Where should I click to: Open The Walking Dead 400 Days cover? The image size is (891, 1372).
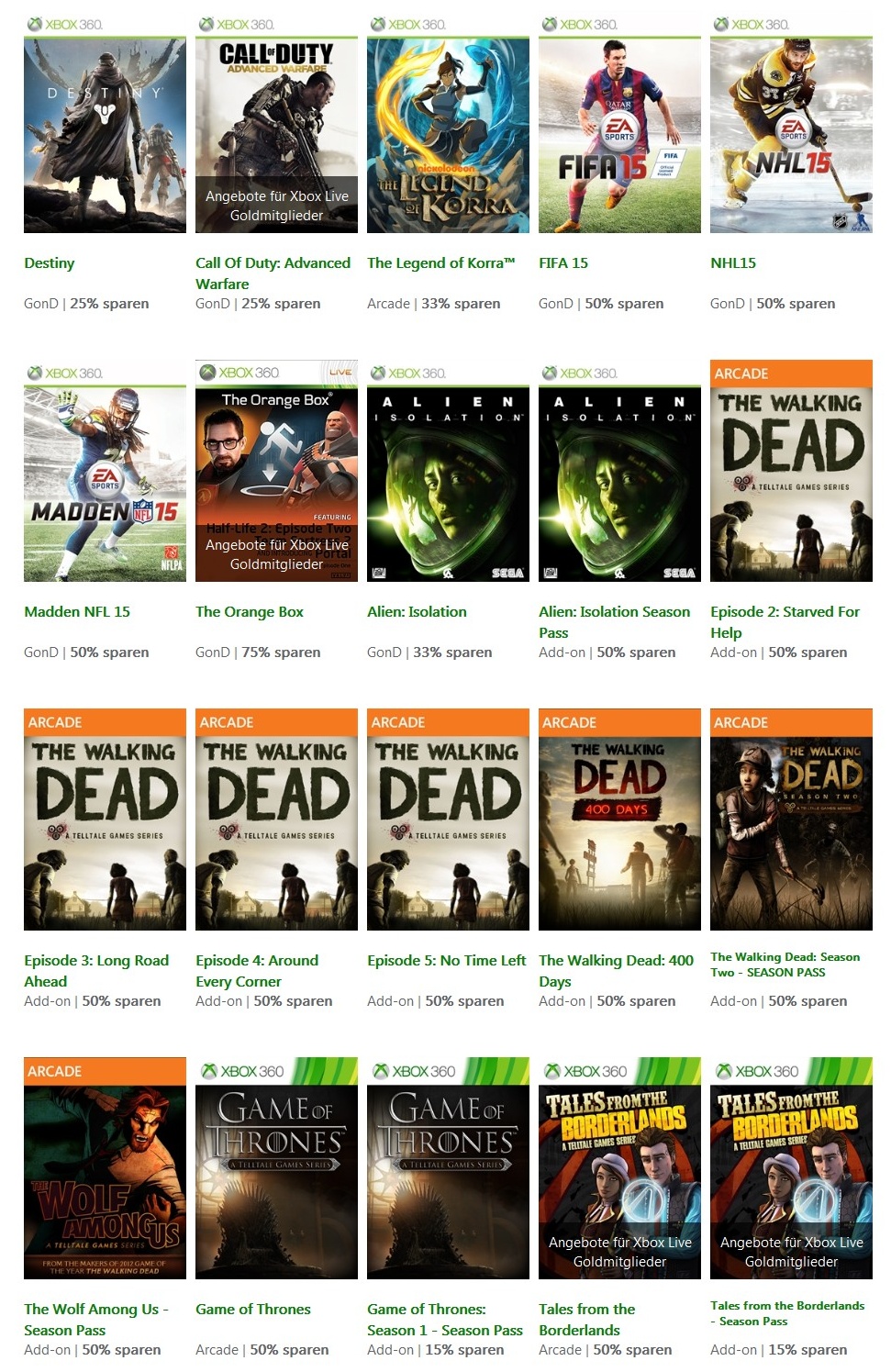click(619, 820)
